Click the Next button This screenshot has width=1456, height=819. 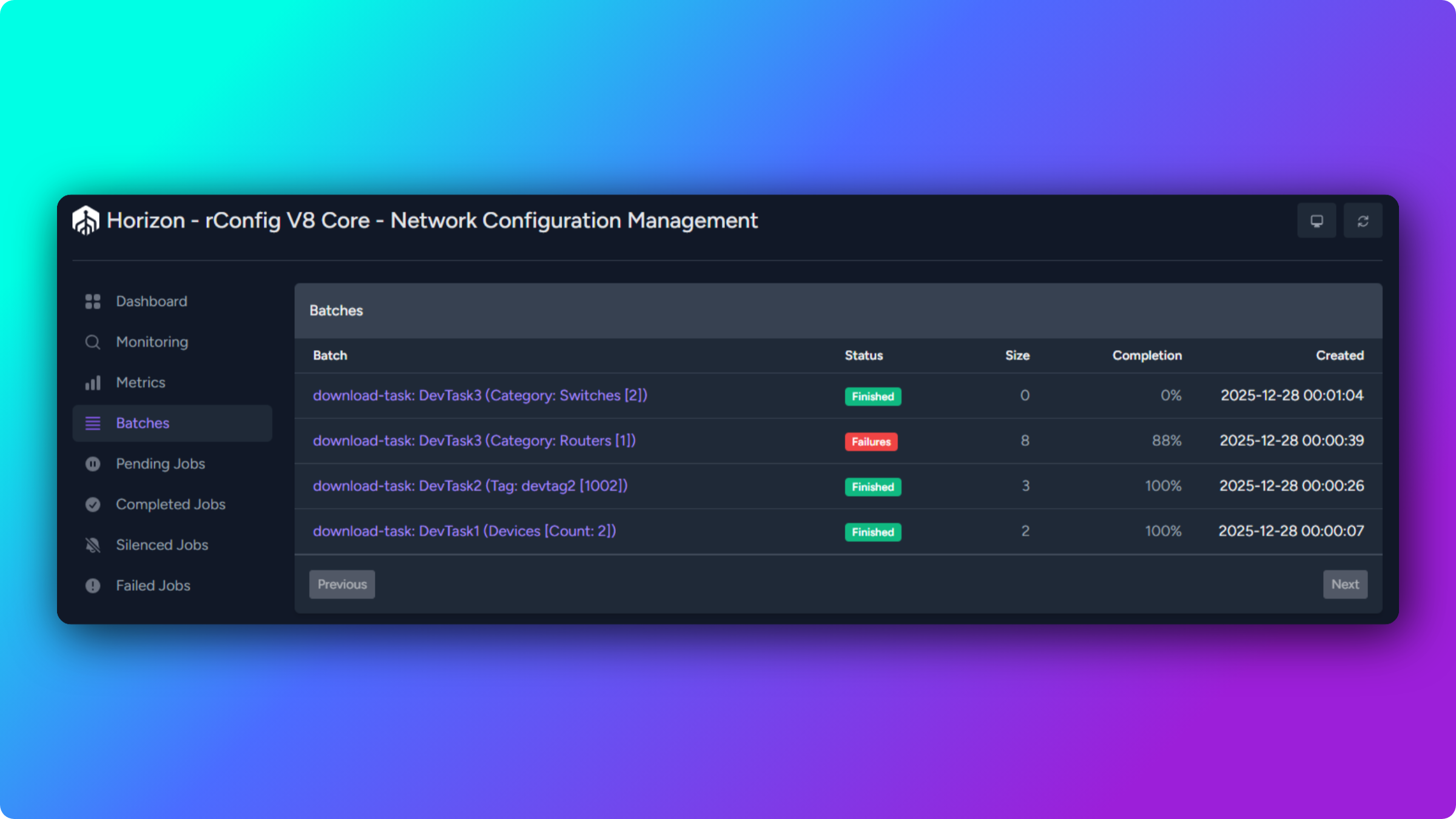[1345, 584]
